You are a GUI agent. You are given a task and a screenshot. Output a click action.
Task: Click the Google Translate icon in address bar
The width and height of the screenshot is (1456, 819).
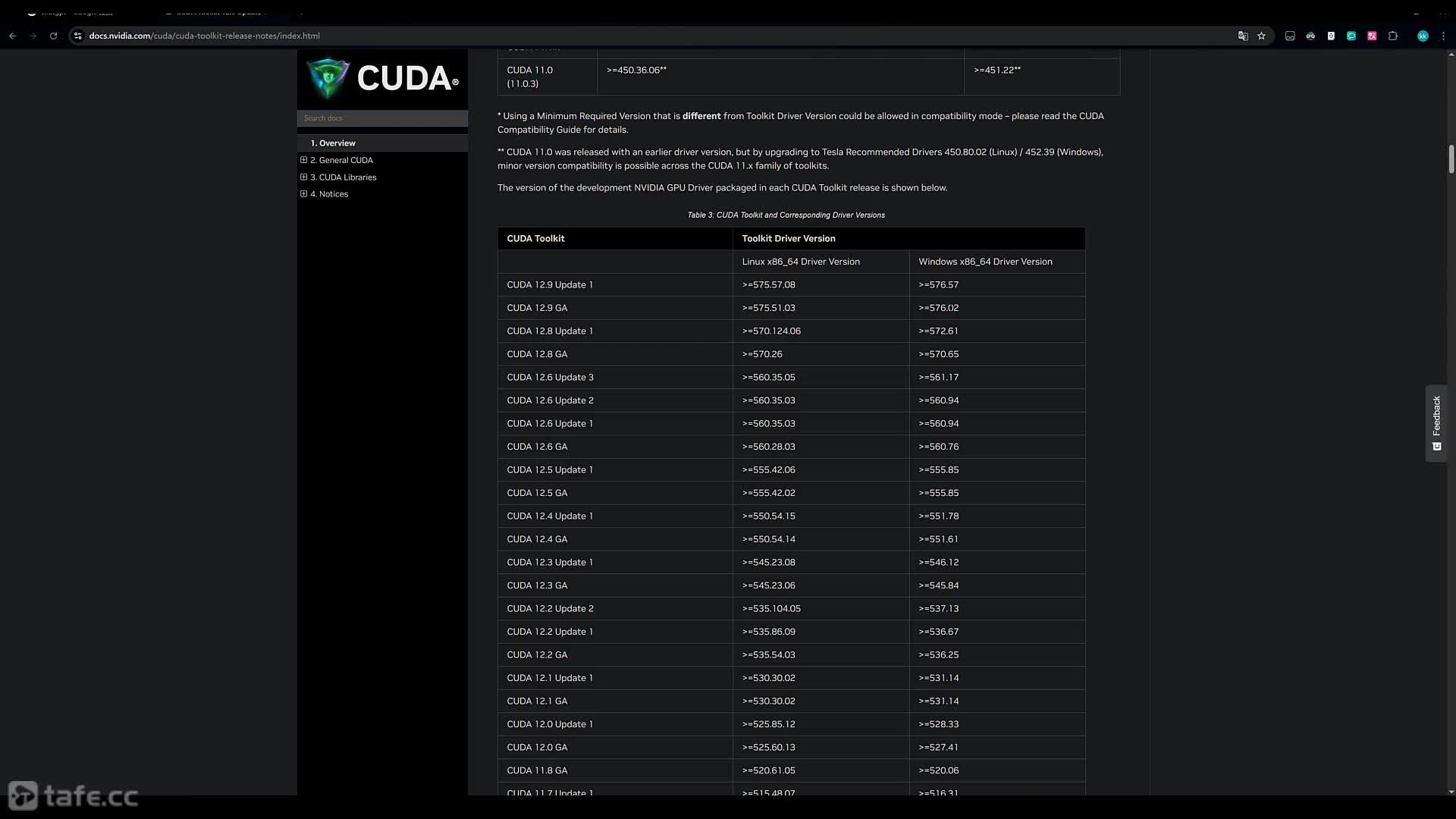click(x=1243, y=36)
